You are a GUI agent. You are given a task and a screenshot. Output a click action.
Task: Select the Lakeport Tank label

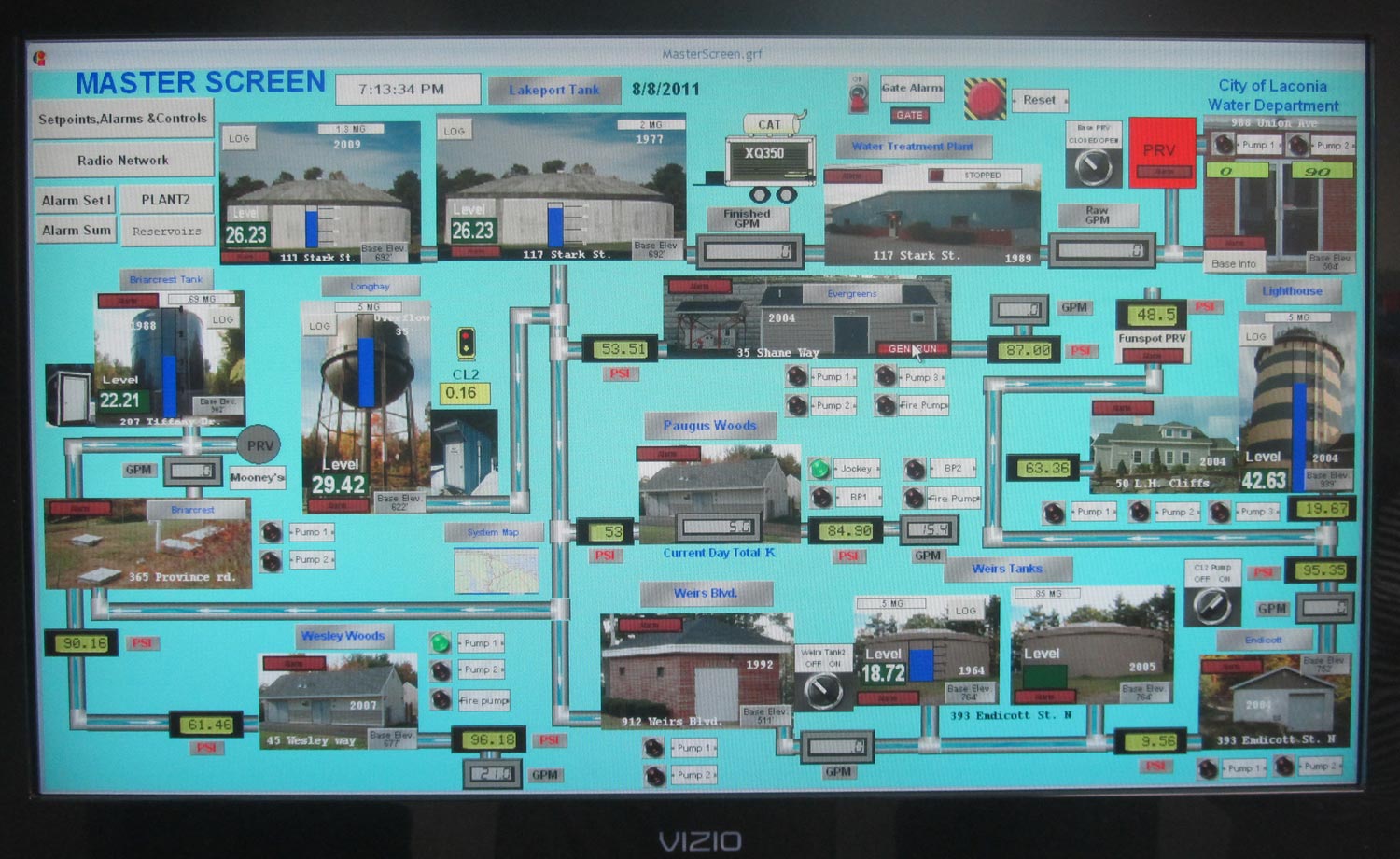pyautogui.click(x=554, y=90)
